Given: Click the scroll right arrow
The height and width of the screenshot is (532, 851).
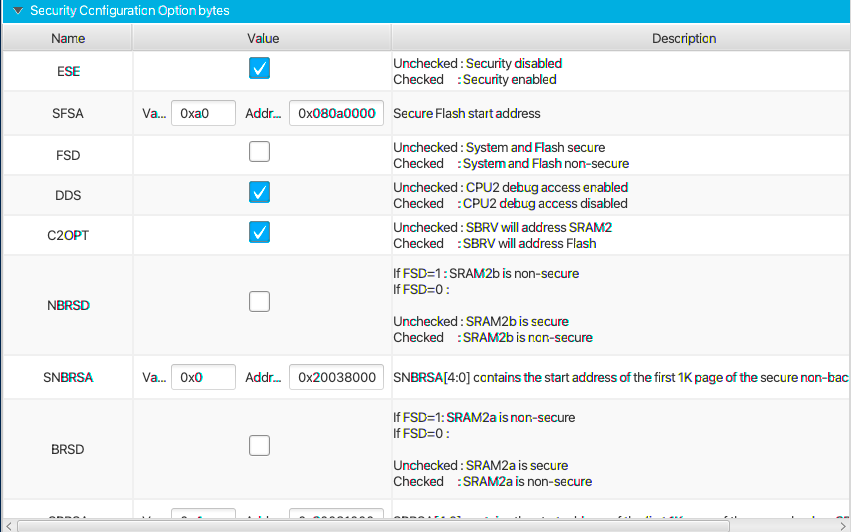Looking at the screenshot, I should coord(842,525).
